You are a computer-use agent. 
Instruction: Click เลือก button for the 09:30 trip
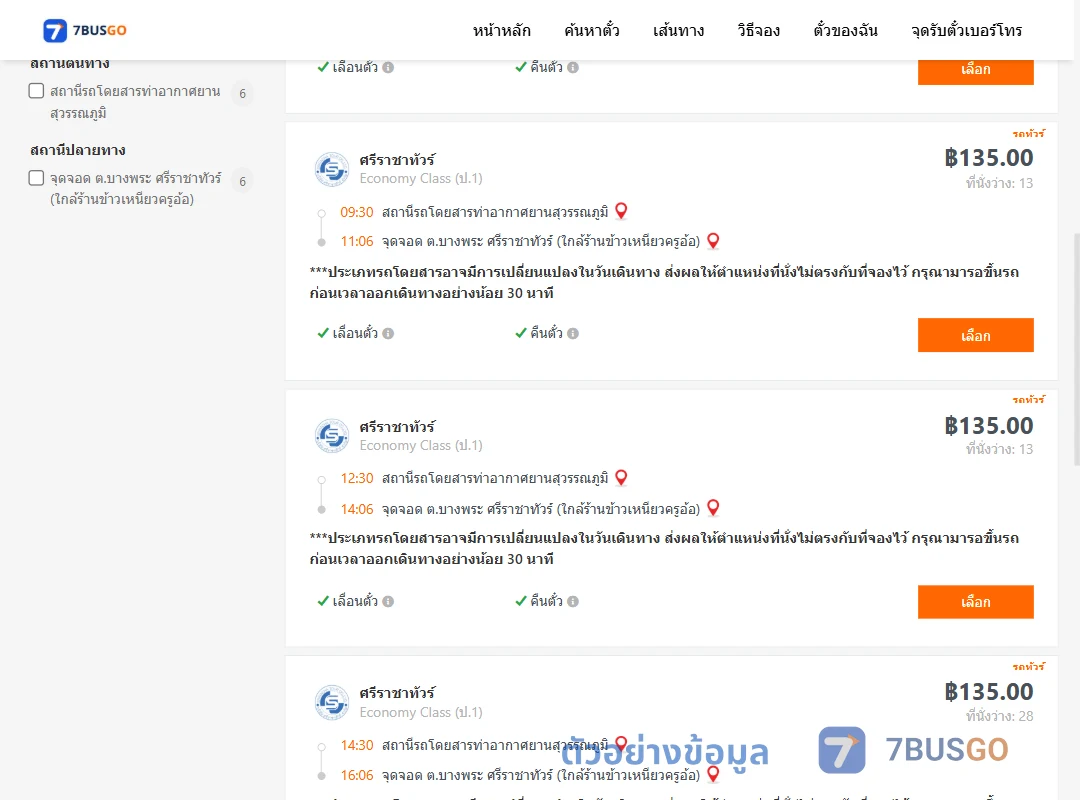(975, 335)
